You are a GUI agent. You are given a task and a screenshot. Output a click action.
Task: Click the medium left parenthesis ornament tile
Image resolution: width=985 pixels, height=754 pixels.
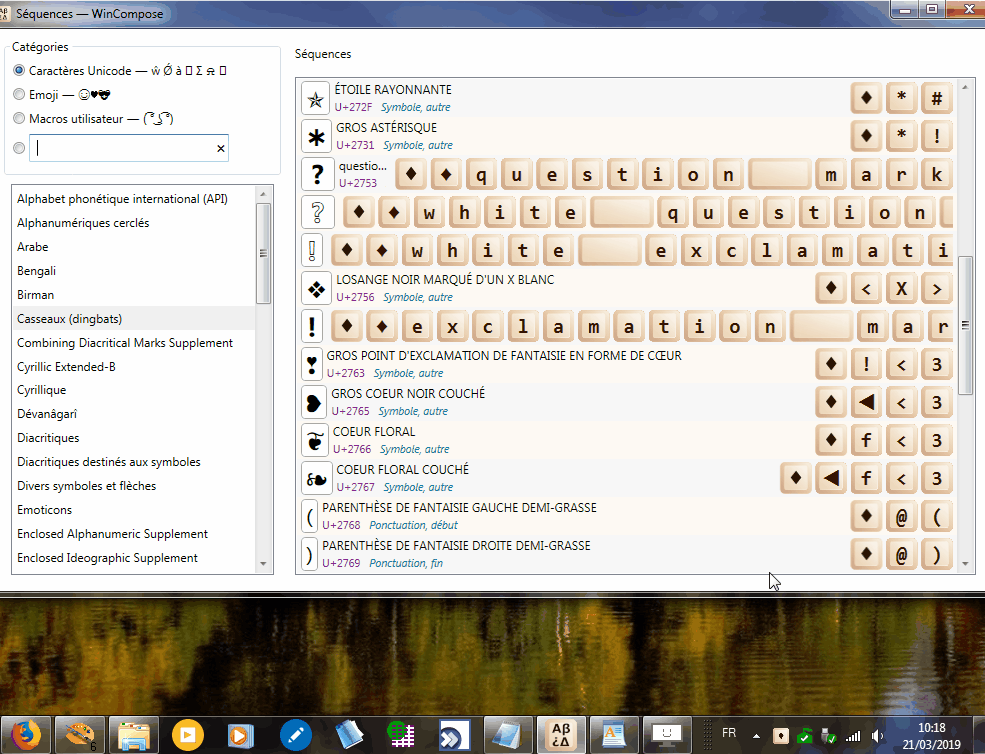pos(309,516)
